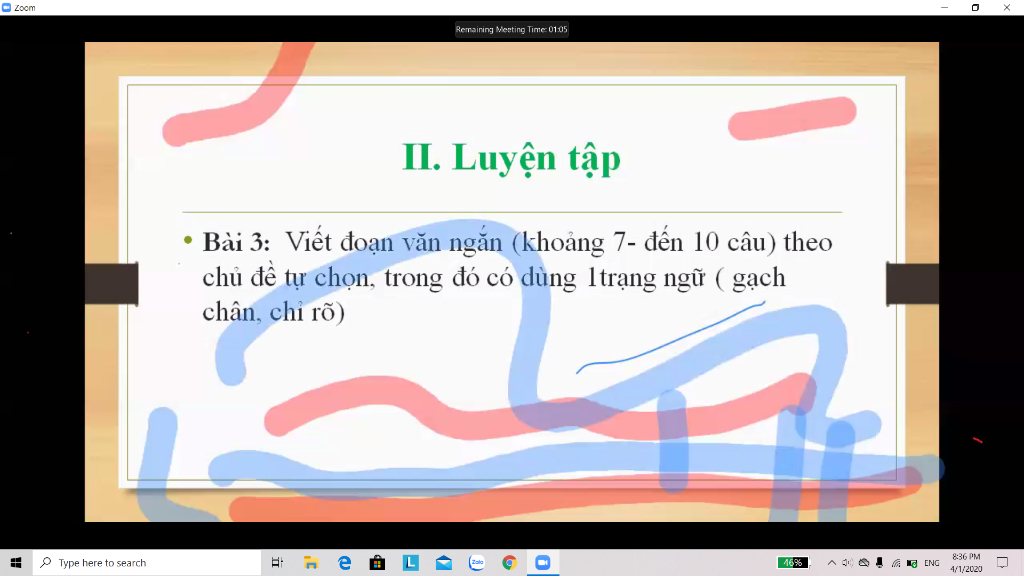The width and height of the screenshot is (1024, 576).
Task: Open the Wi-Fi network tray icon
Action: click(896, 562)
